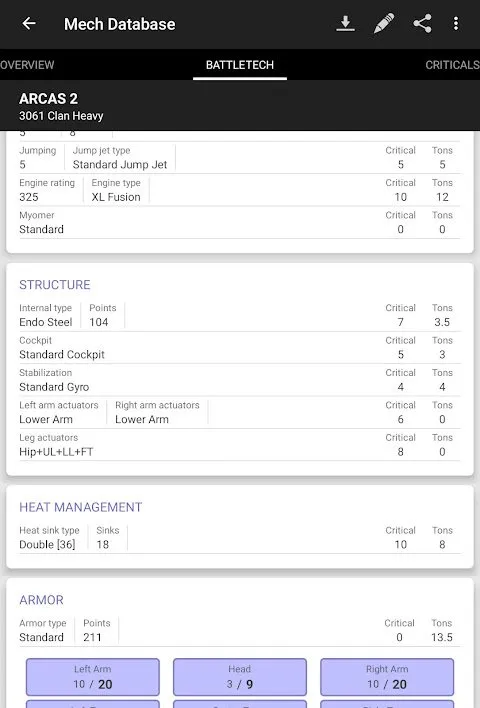The width and height of the screenshot is (480, 708).
Task: Open edit mode with pencil icon
Action: click(384, 23)
